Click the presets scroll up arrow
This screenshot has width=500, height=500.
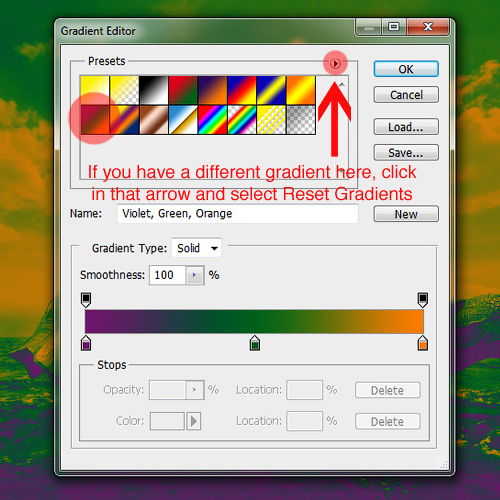click(x=341, y=85)
